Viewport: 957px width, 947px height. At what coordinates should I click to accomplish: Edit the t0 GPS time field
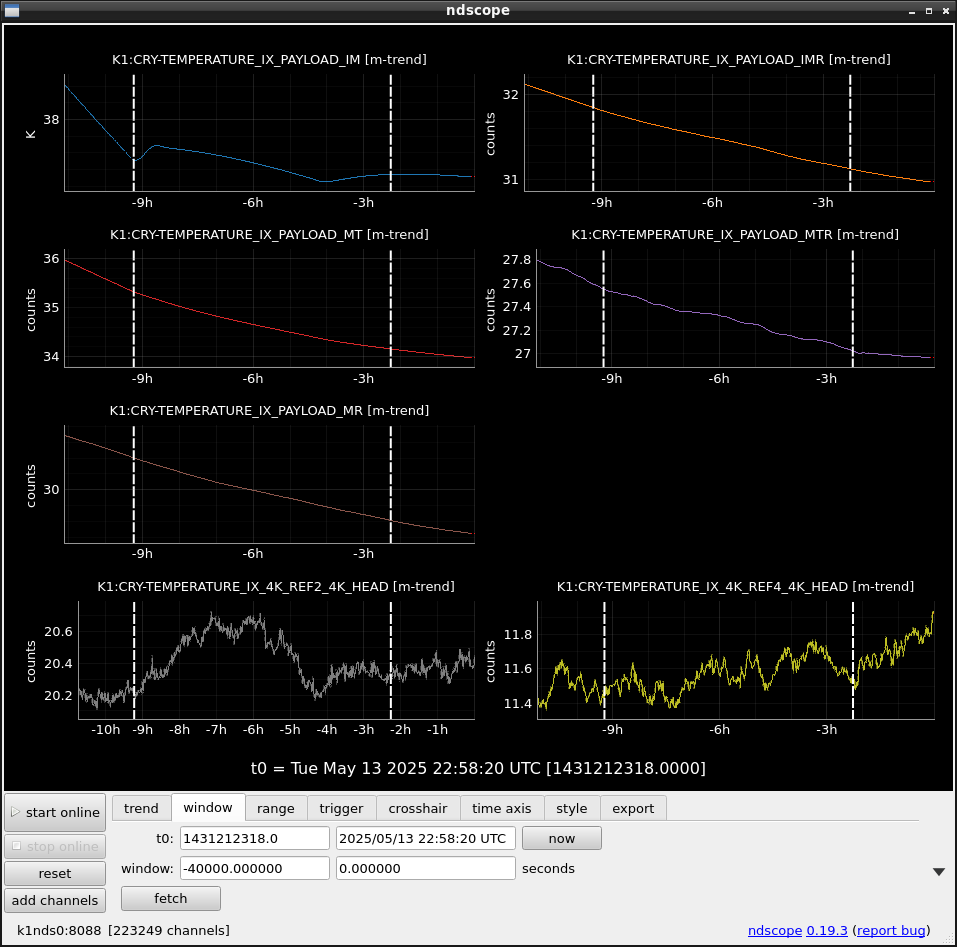255,838
